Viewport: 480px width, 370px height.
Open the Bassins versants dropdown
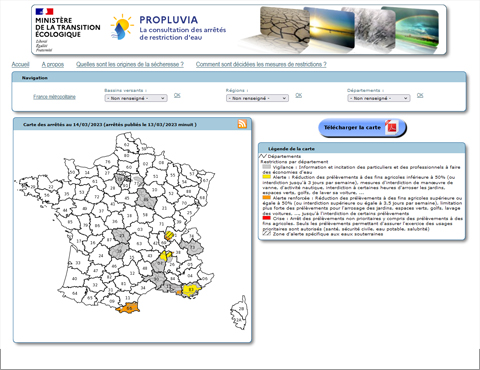pyautogui.click(x=136, y=98)
